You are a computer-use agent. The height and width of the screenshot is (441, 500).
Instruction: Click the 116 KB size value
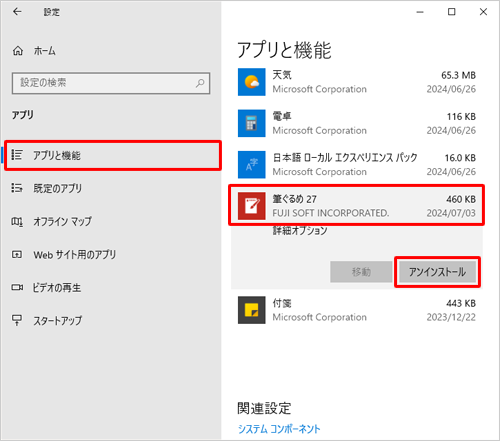coord(461,117)
